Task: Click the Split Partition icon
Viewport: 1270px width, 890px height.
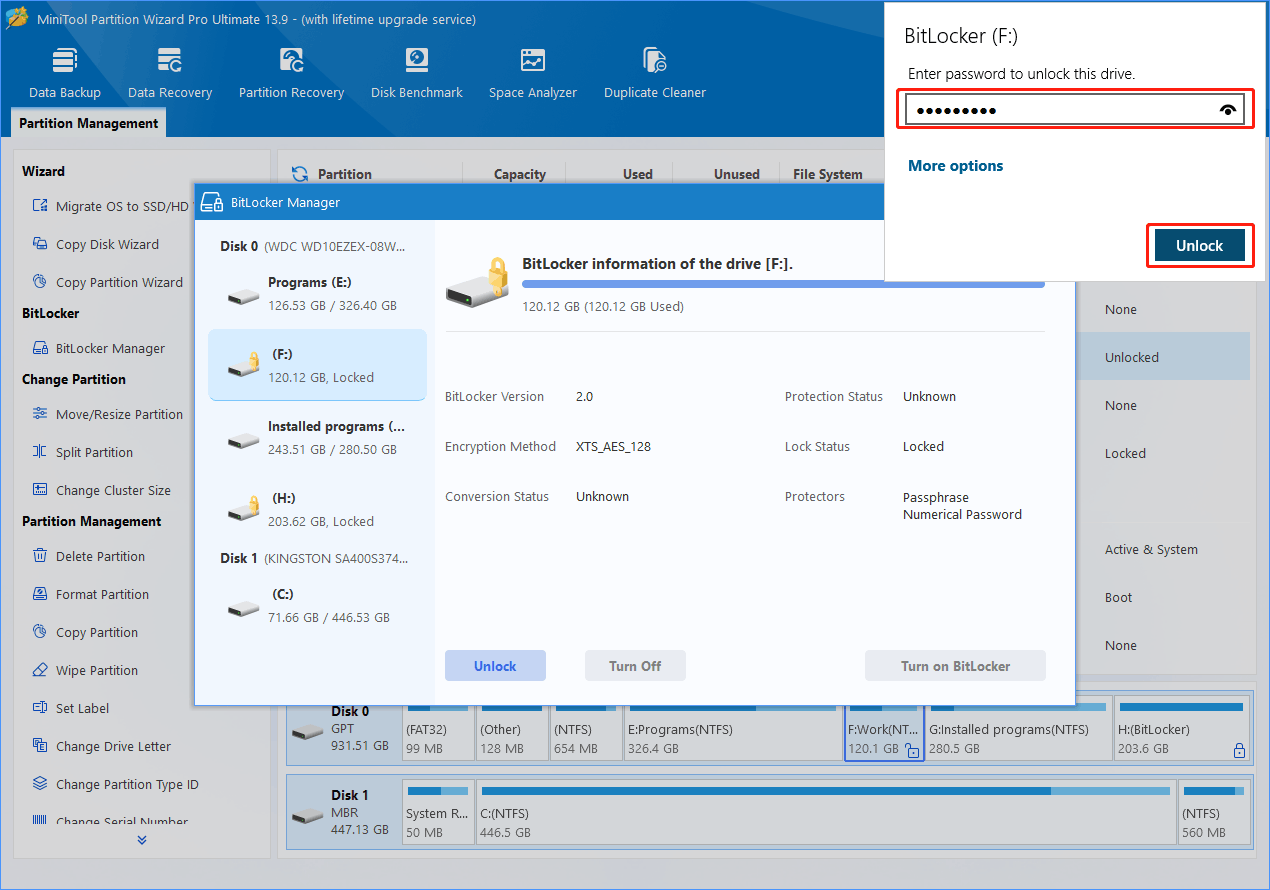Action: [40, 452]
